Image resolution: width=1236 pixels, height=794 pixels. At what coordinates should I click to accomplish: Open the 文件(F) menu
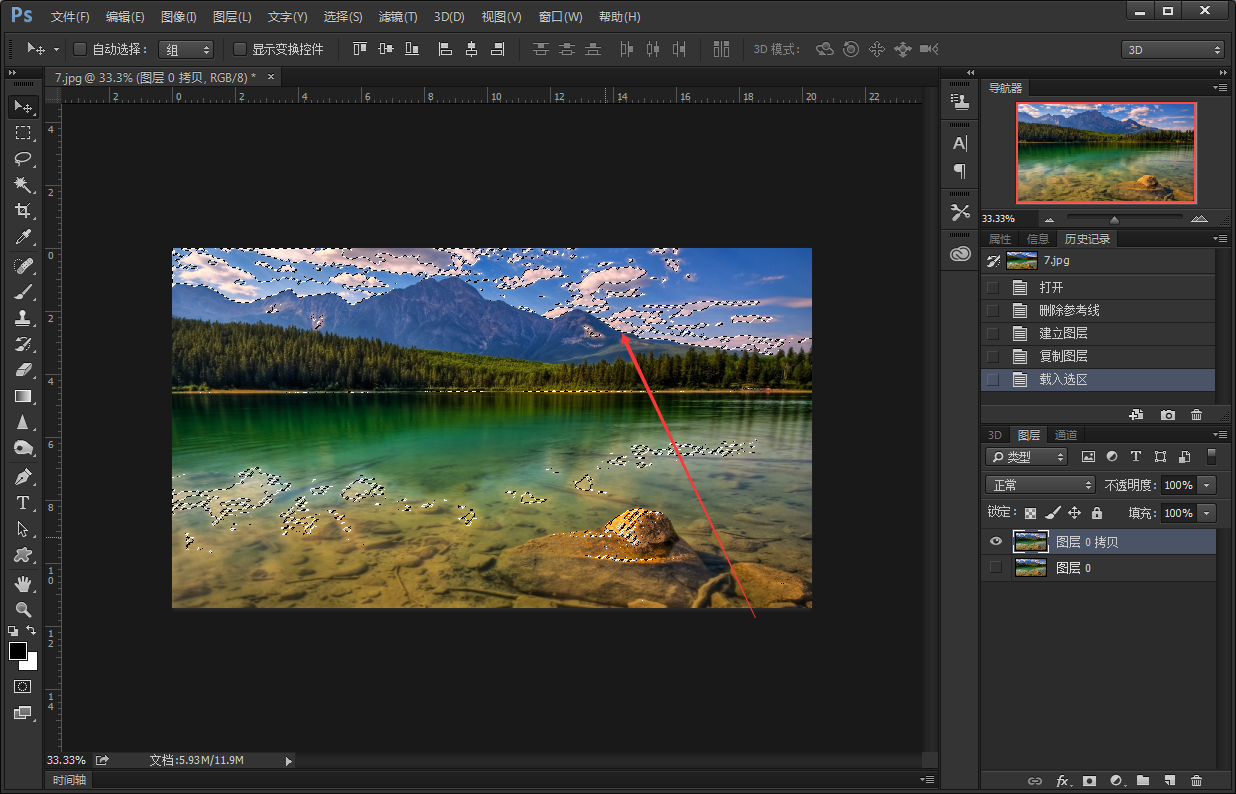coord(70,17)
